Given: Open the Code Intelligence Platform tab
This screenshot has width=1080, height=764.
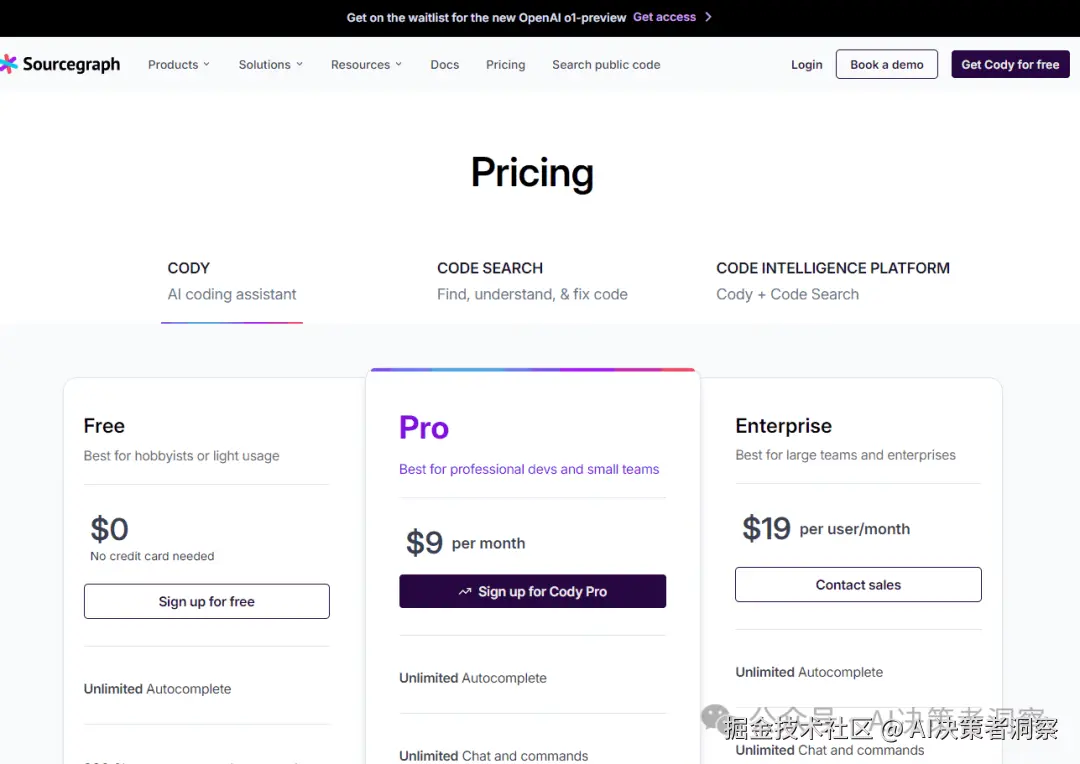Looking at the screenshot, I should [x=833, y=281].
